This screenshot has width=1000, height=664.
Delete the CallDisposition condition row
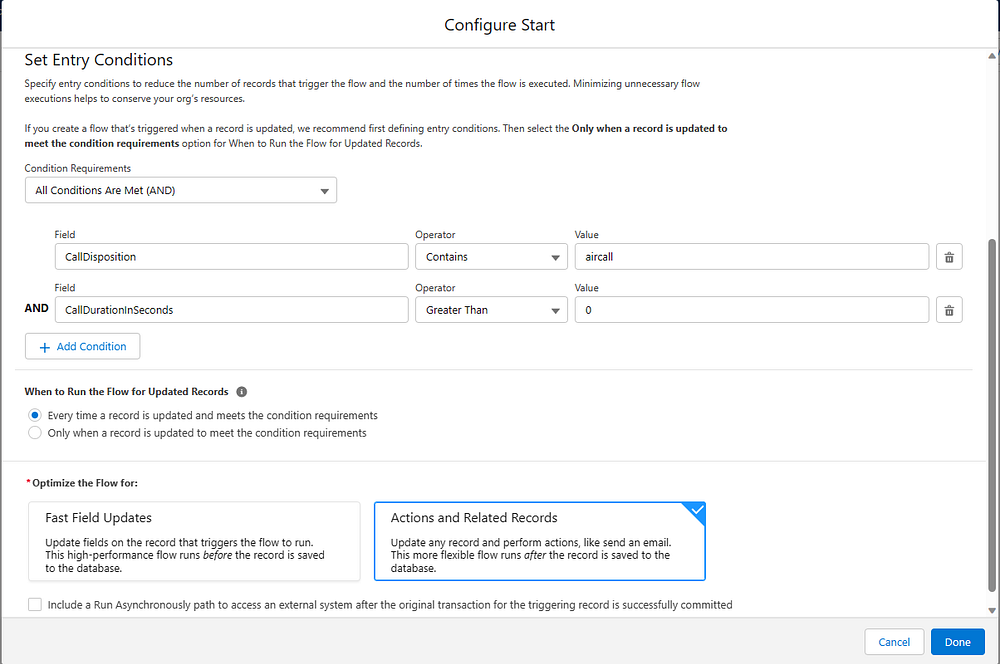(x=949, y=257)
